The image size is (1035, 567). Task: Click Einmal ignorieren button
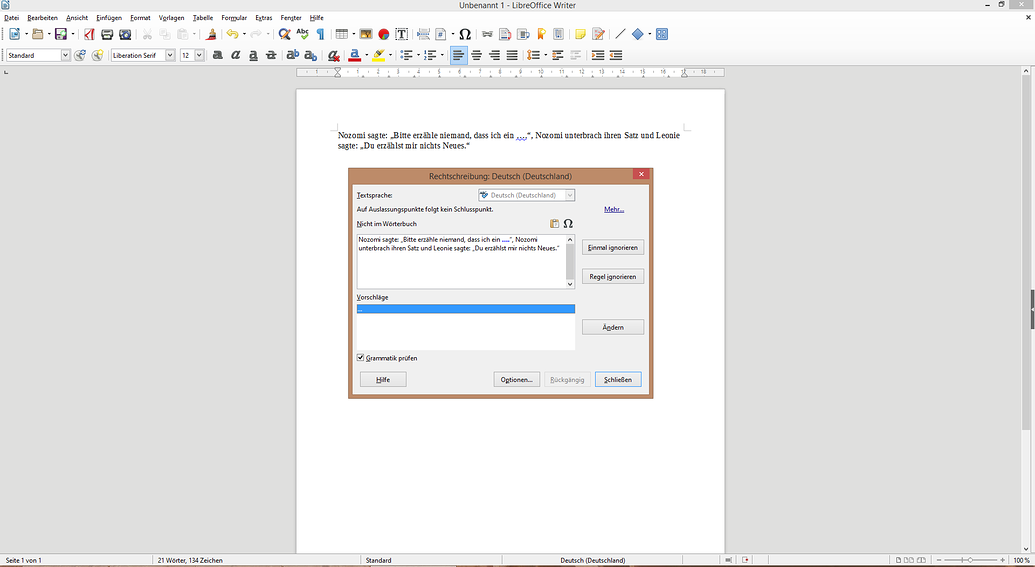click(613, 248)
